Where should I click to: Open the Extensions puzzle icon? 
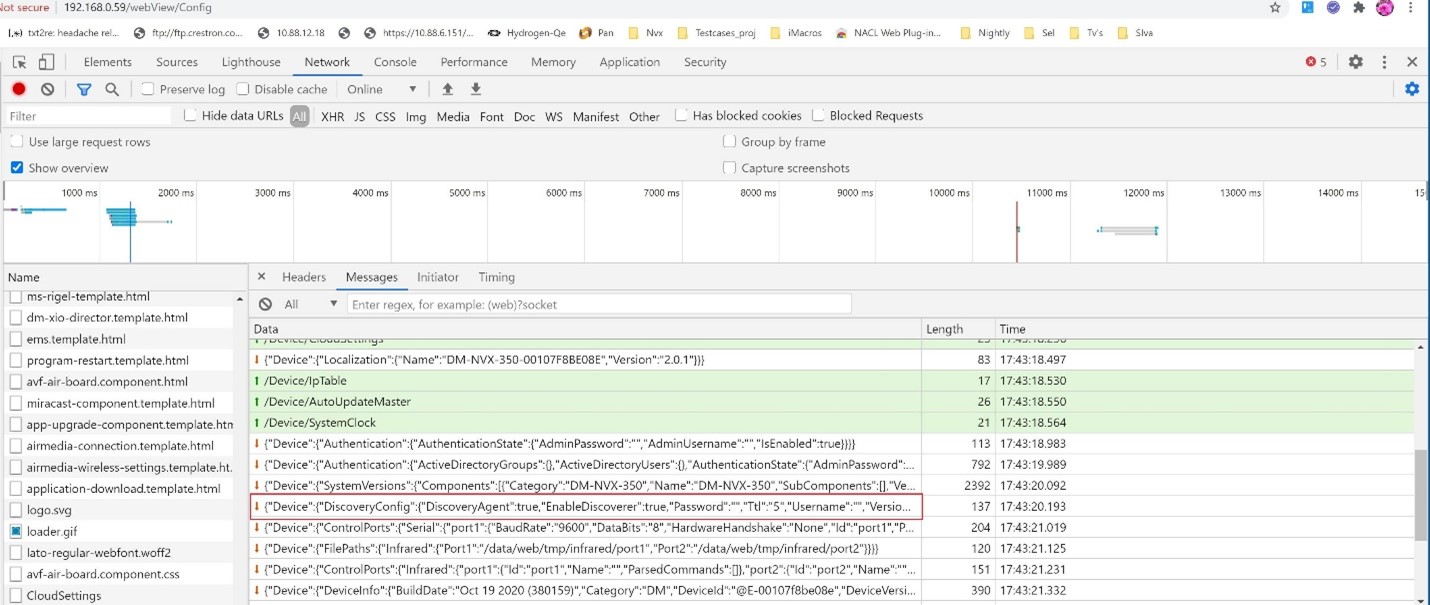tap(1358, 8)
